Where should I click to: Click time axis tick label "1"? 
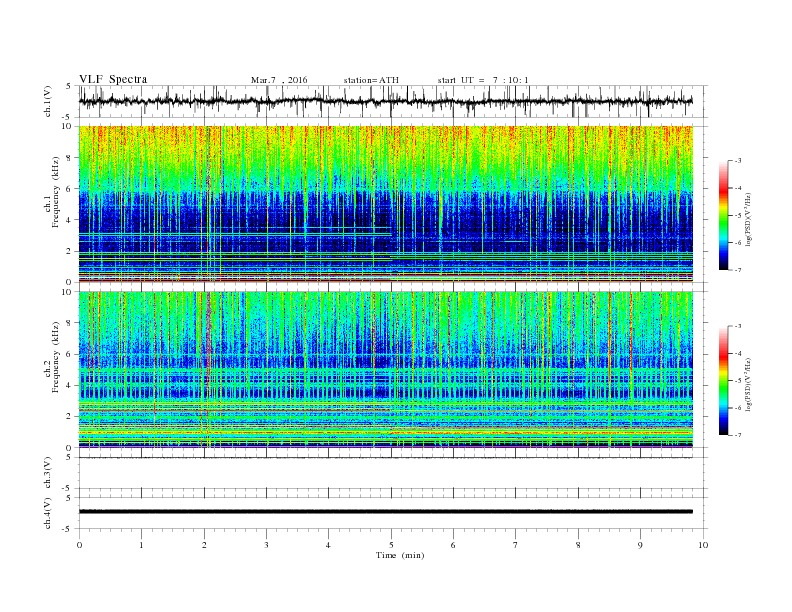pos(141,545)
